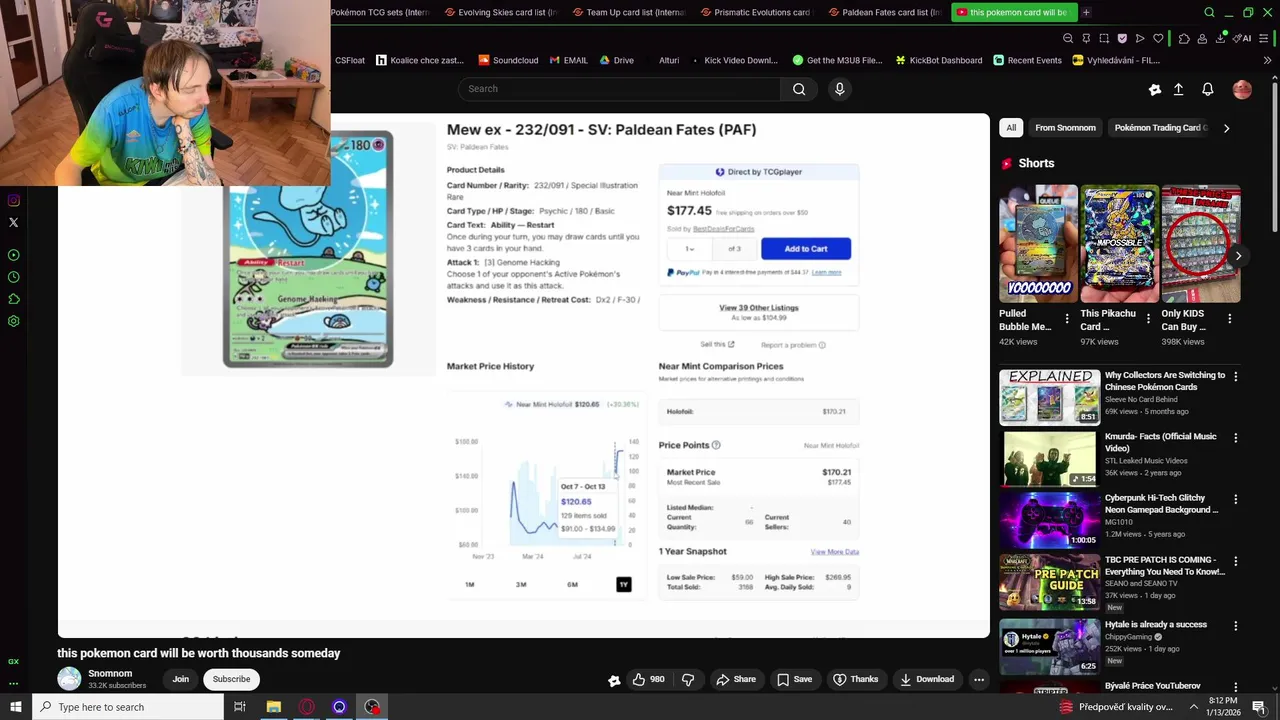
Task: Open Windows Start menu
Action: pyautogui.click(x=14, y=707)
